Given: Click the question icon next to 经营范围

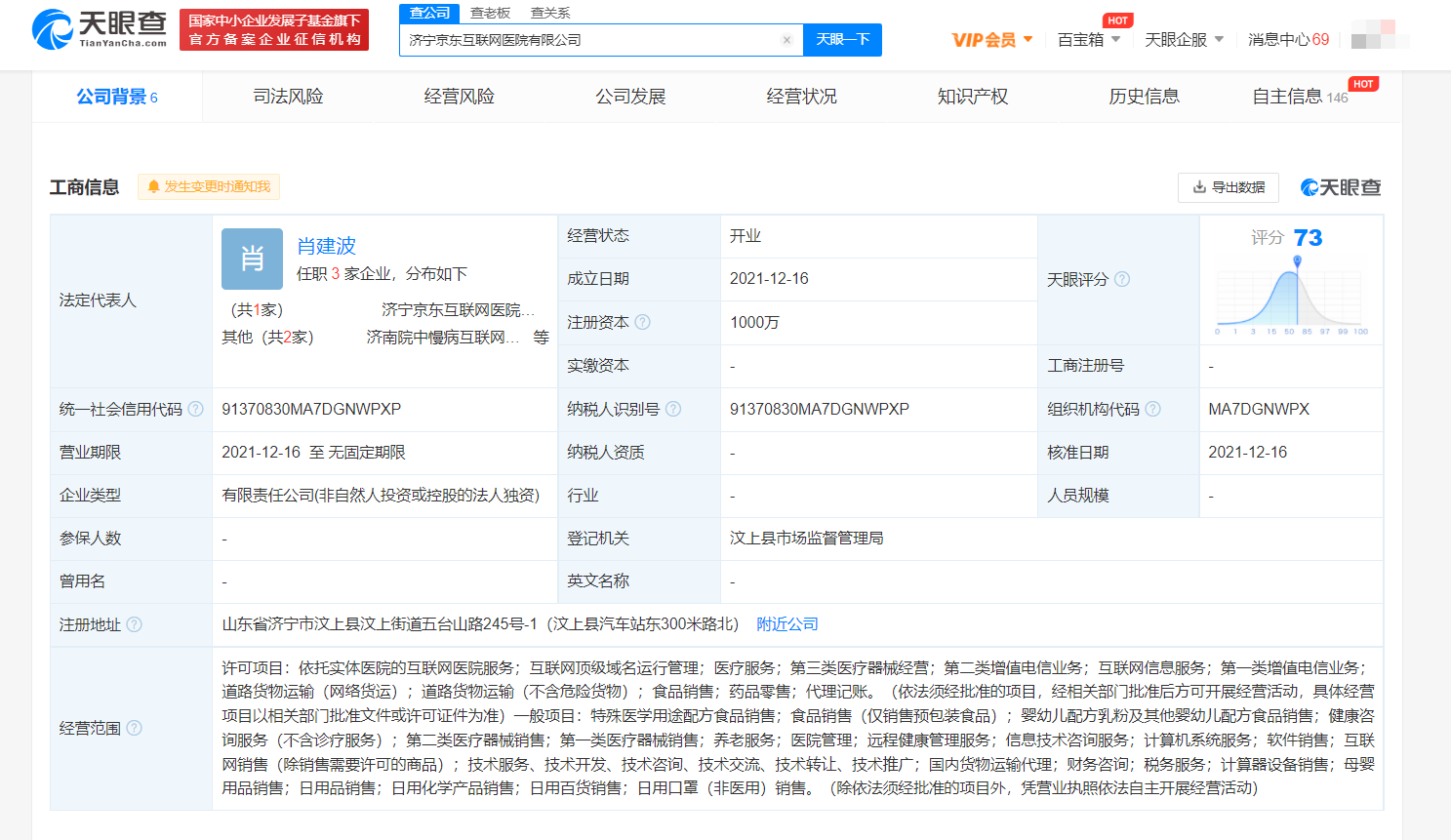Looking at the screenshot, I should pyautogui.click(x=135, y=728).
